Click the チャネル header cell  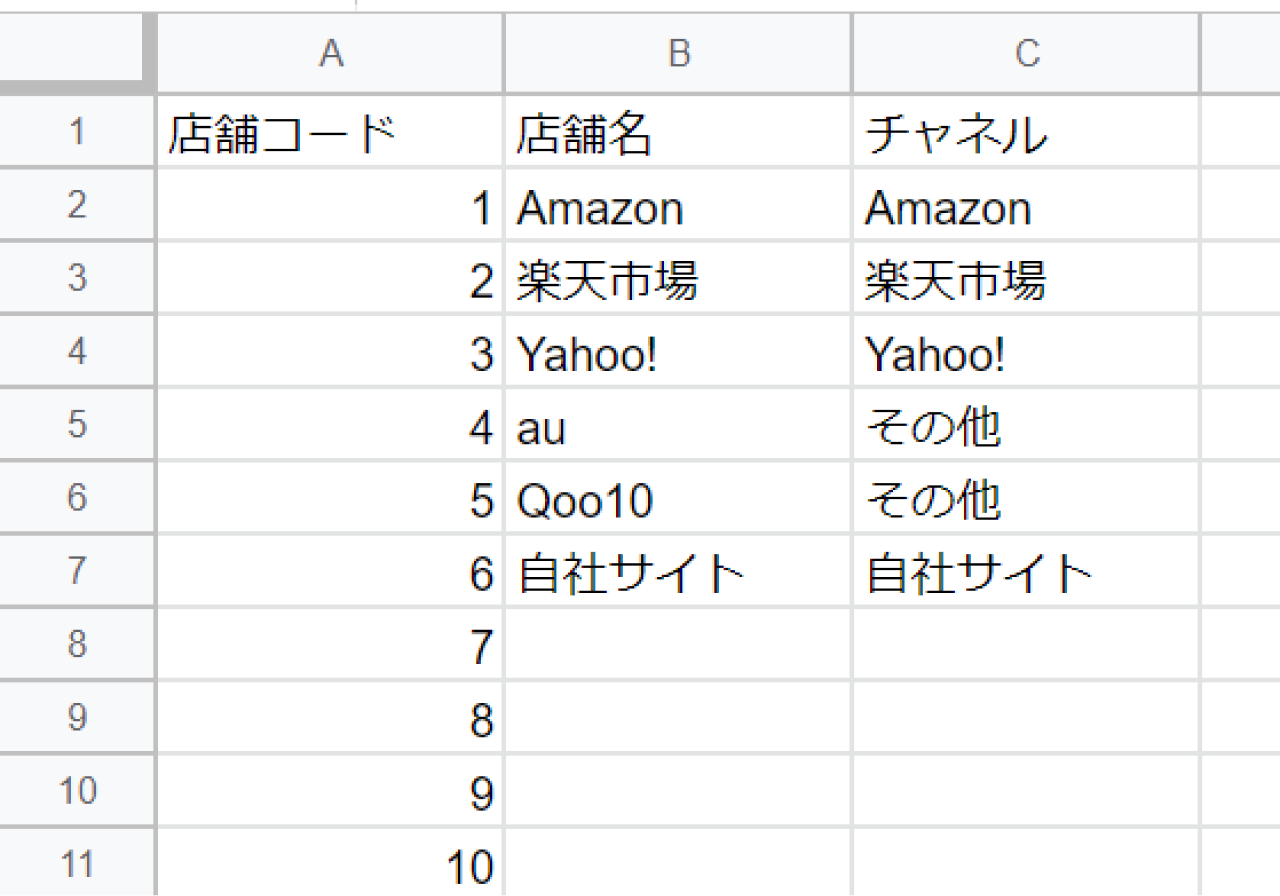click(x=1026, y=133)
